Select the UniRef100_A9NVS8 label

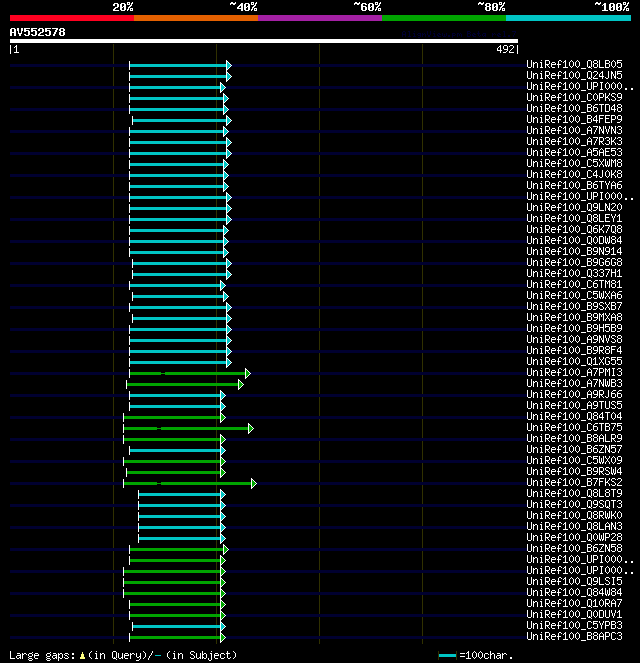[574, 339]
